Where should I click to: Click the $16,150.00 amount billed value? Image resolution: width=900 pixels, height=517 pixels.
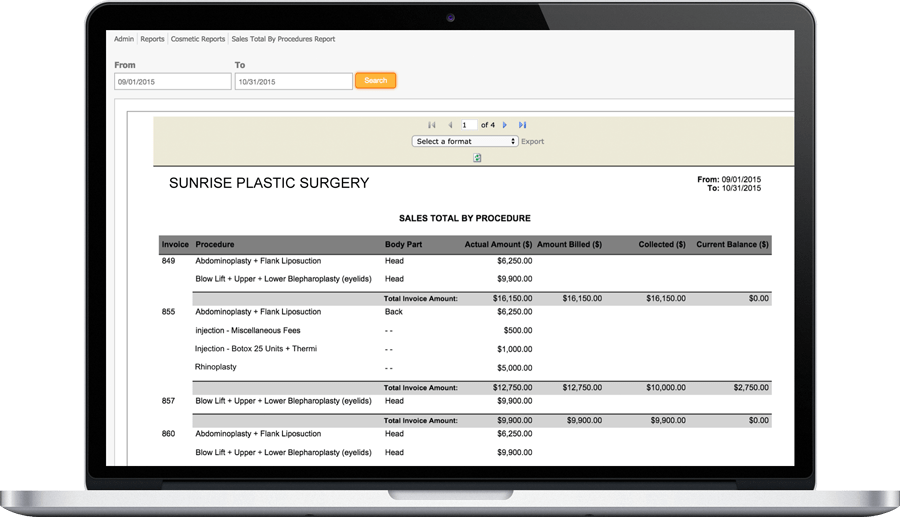pos(582,298)
